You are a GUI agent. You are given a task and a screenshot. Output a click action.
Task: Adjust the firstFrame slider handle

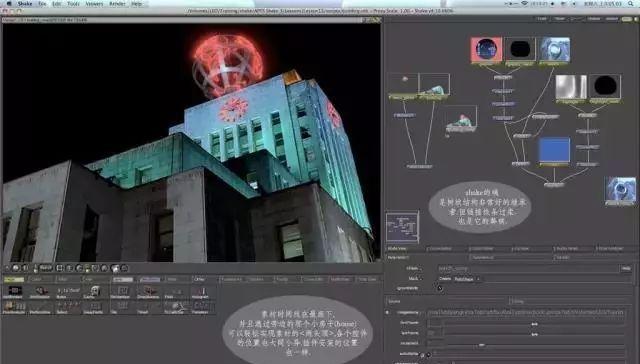(x=534, y=324)
